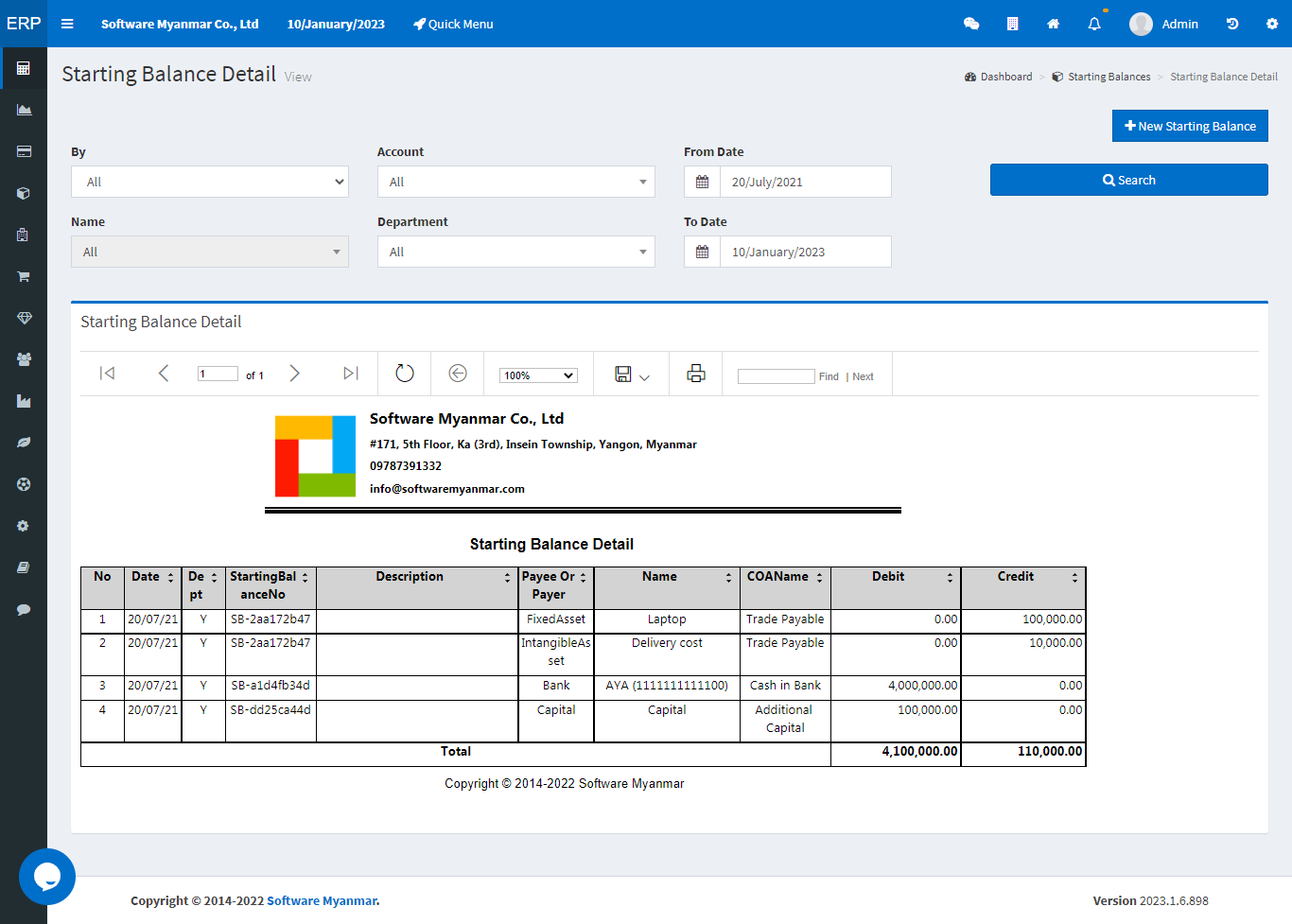Open the users group sidebar icon
The image size is (1292, 924).
coord(24,359)
